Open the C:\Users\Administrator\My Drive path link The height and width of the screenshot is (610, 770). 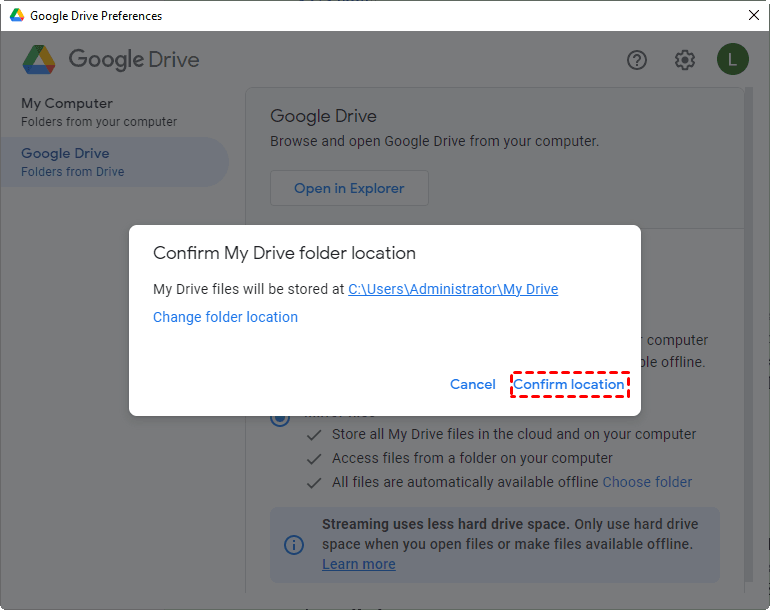point(453,289)
